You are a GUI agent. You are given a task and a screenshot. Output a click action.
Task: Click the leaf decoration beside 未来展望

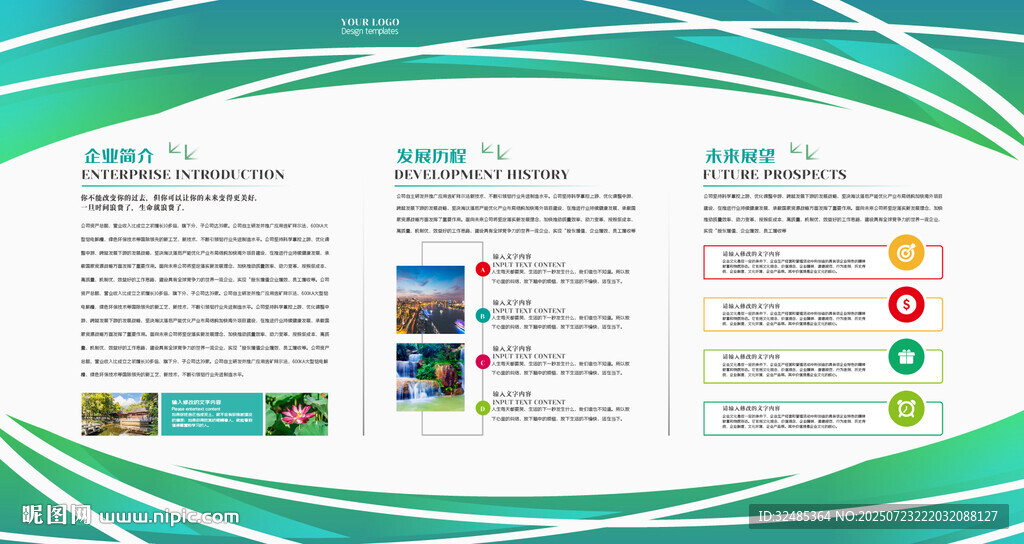pos(804,151)
